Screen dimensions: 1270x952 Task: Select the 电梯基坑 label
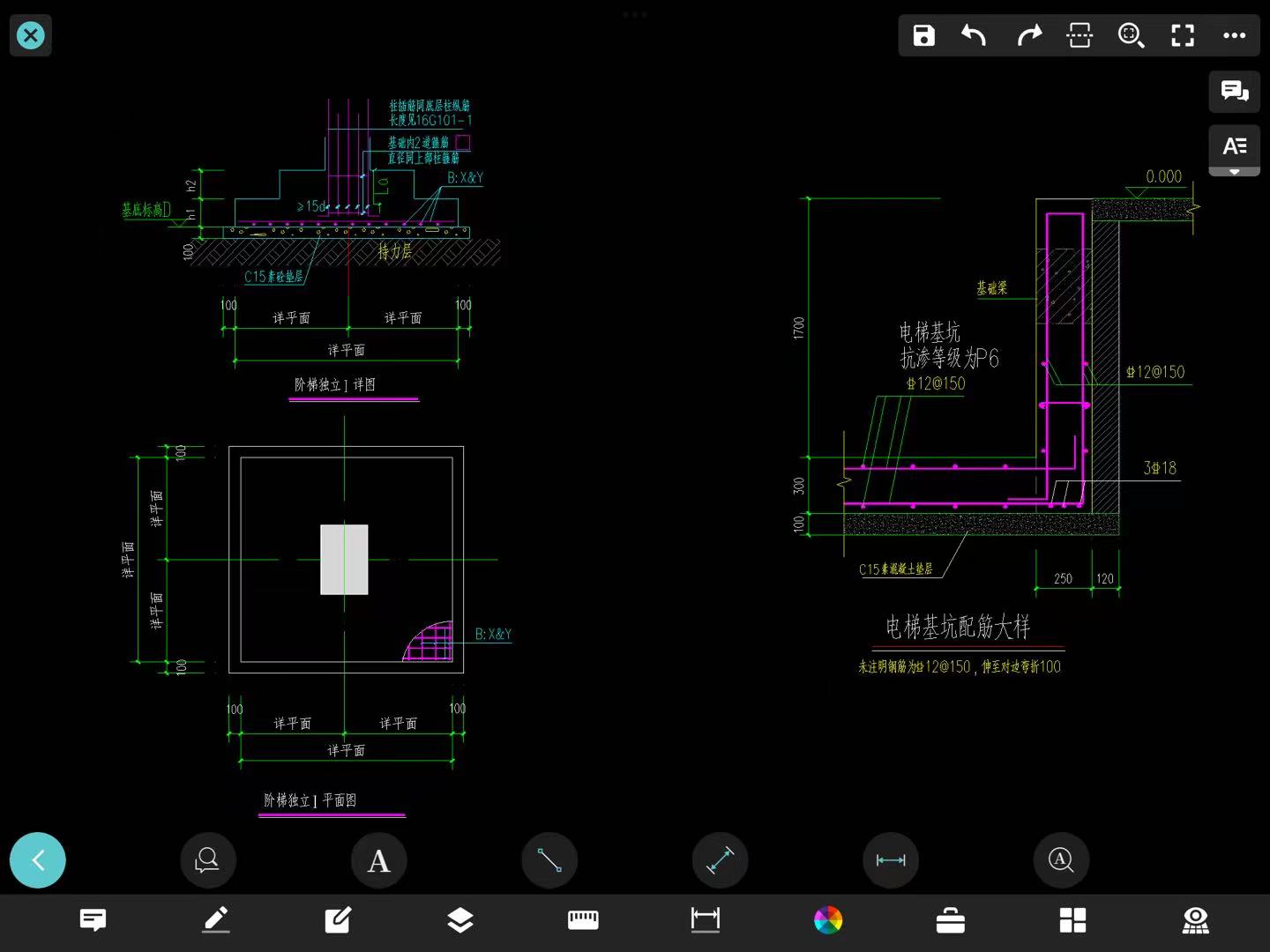tap(930, 332)
